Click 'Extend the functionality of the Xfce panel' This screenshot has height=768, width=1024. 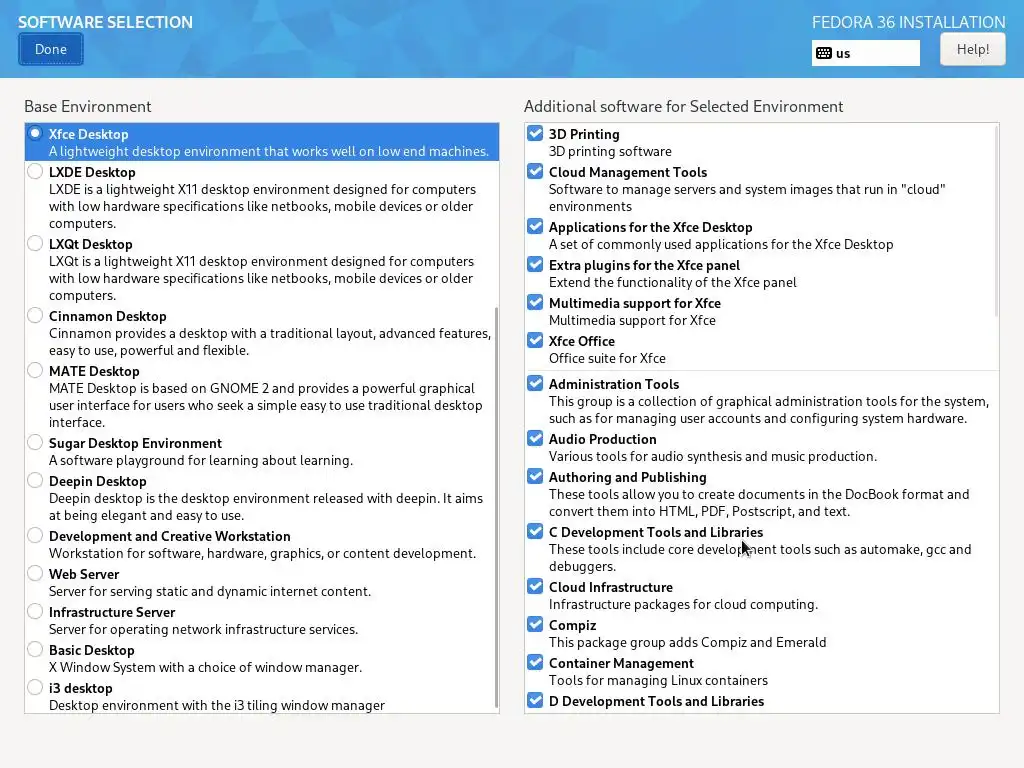pos(673,283)
